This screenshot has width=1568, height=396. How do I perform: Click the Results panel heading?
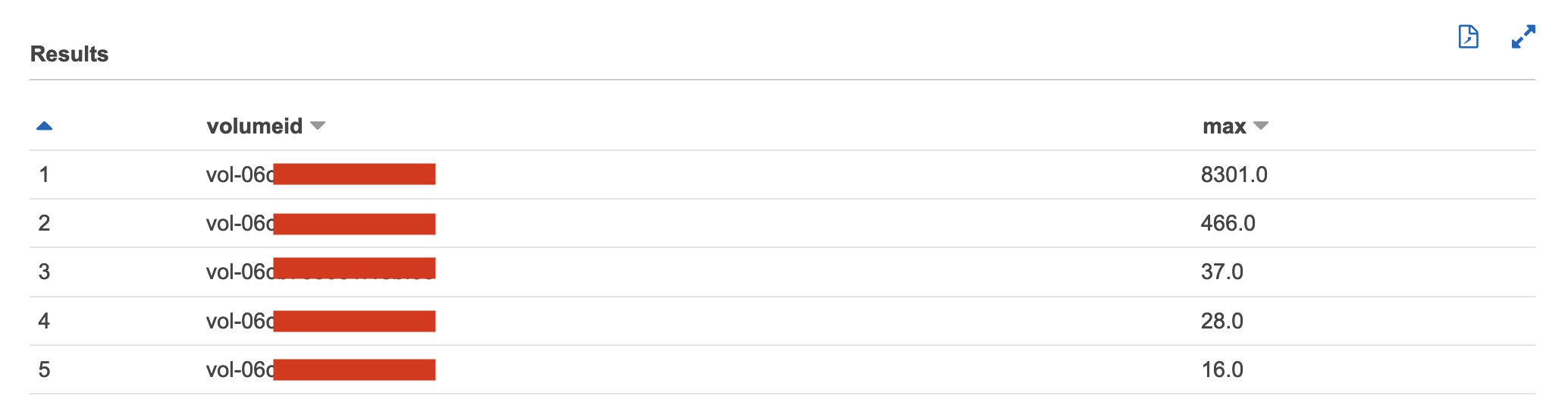69,54
